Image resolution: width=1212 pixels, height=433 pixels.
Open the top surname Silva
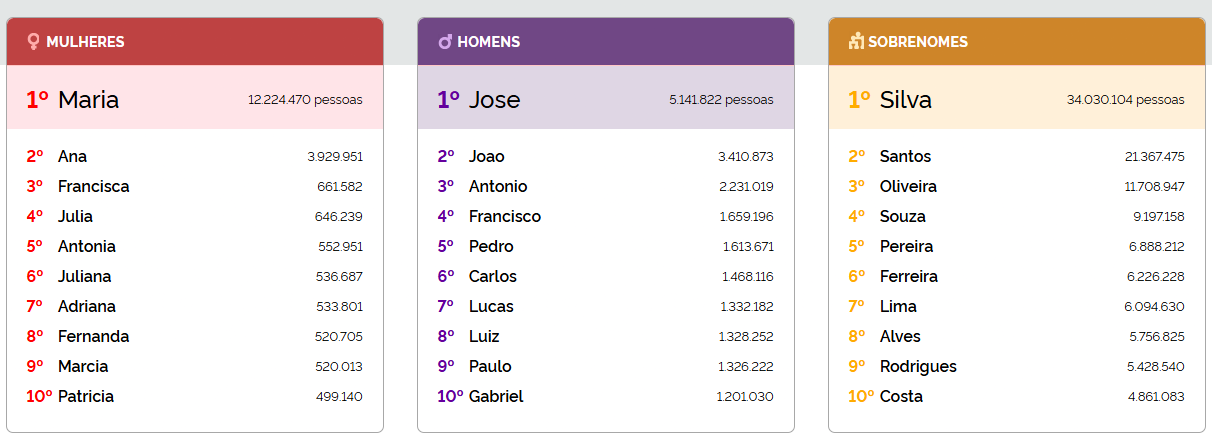tap(905, 100)
